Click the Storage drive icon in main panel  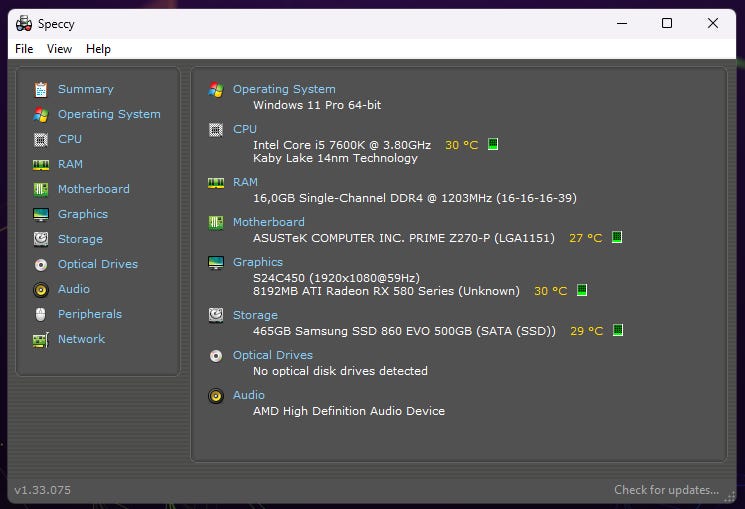pos(216,315)
